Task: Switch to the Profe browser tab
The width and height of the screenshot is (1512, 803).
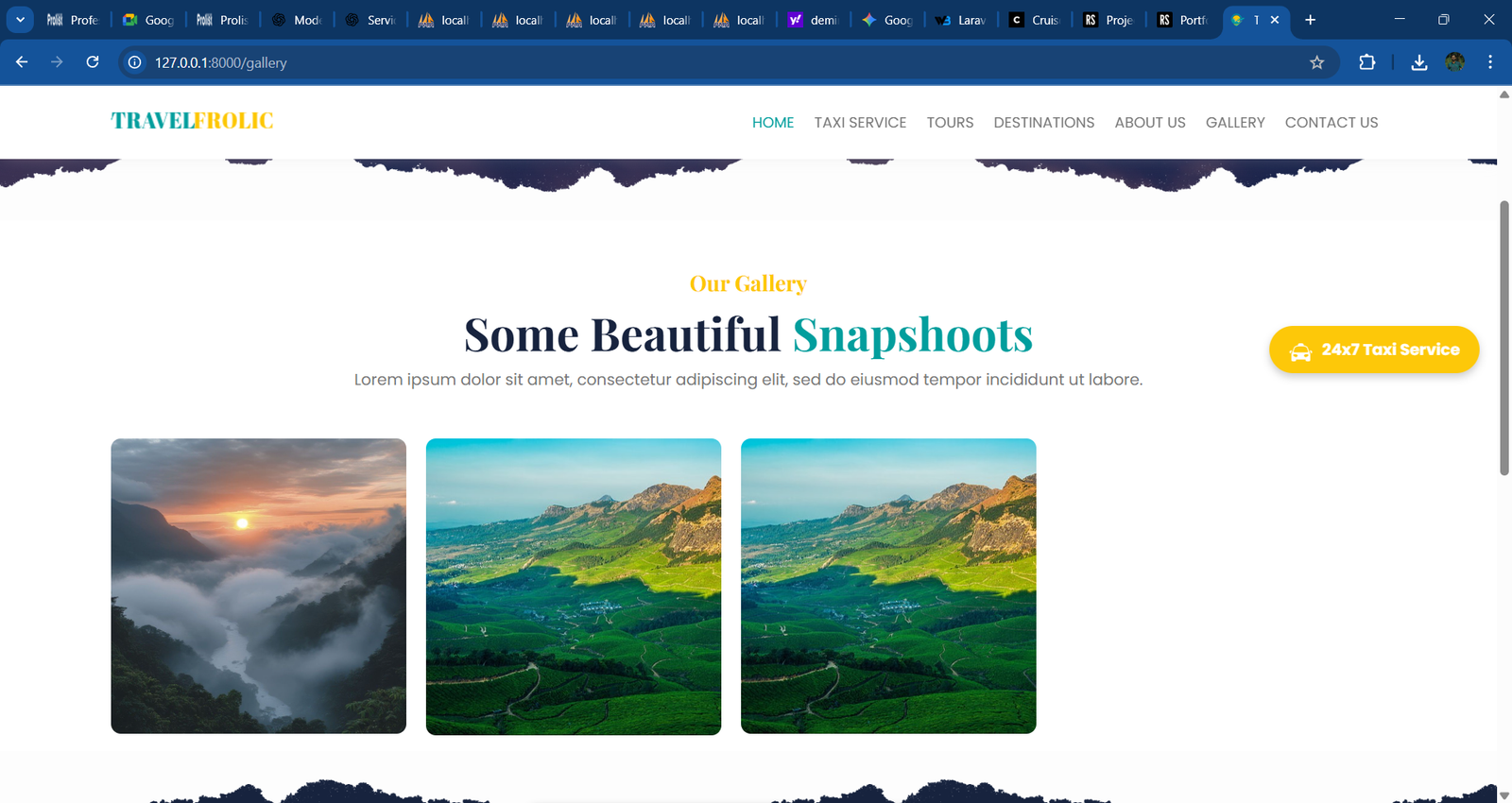Action: (74, 20)
